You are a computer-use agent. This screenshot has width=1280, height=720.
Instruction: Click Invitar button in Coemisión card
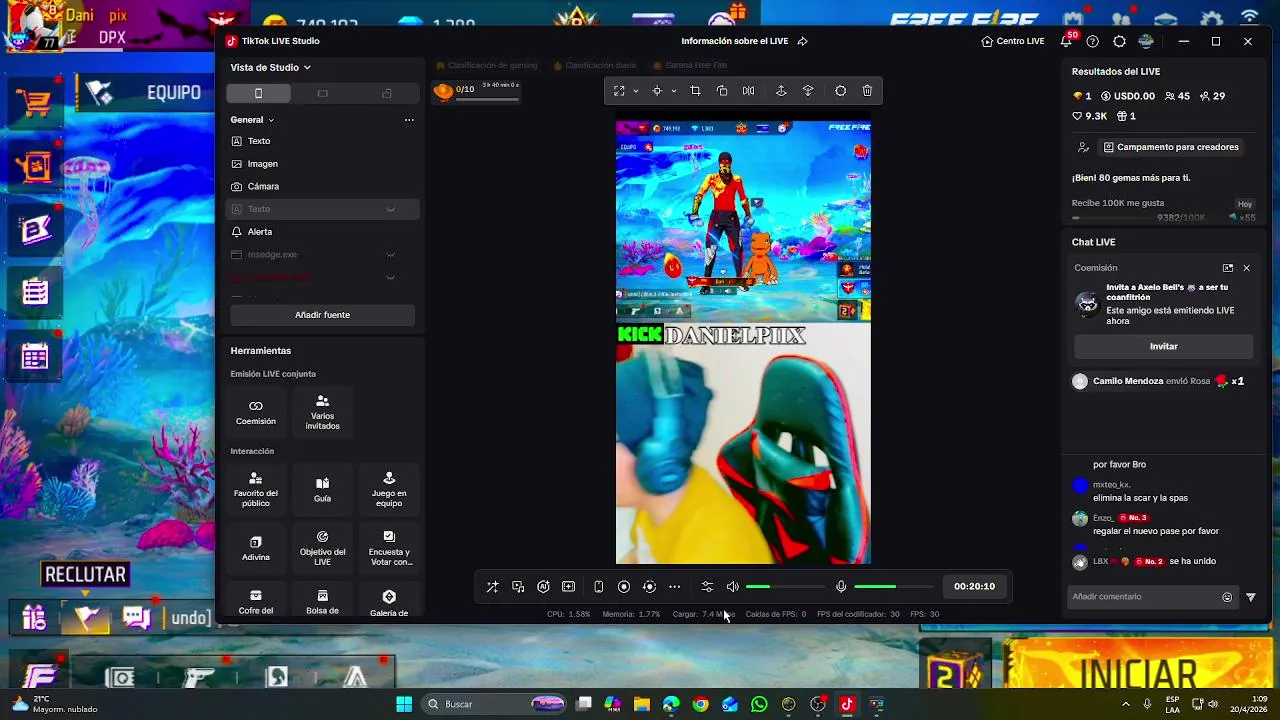(x=1163, y=346)
